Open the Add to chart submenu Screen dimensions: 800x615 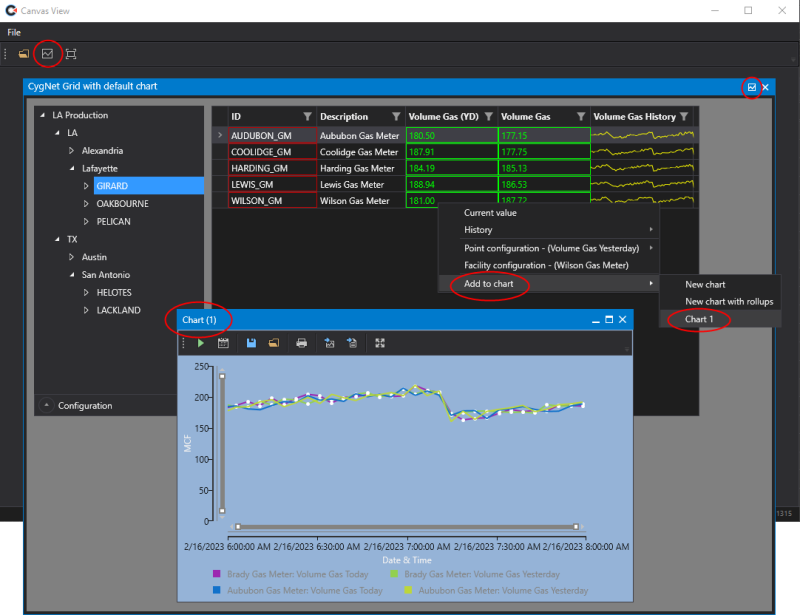(x=549, y=284)
